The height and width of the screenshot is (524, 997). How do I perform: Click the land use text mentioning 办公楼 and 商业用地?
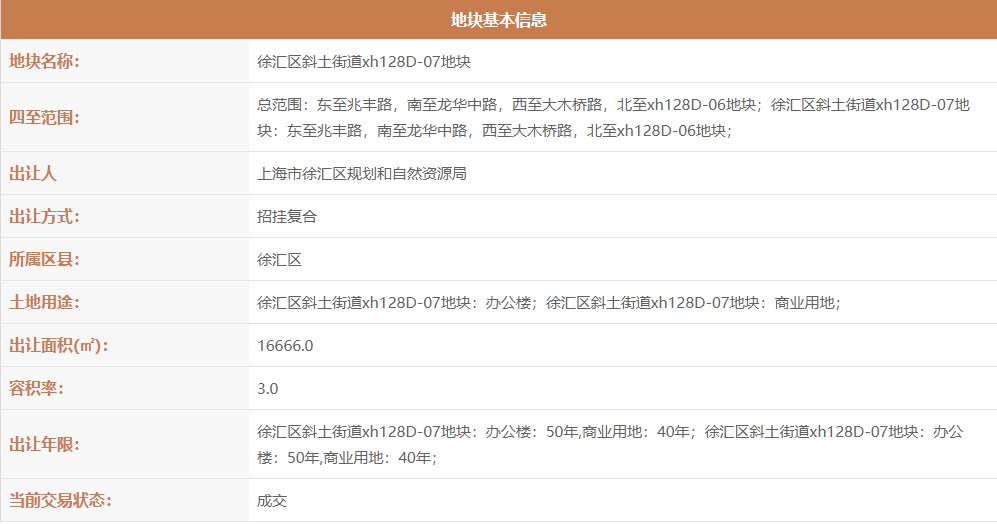[x=548, y=302]
